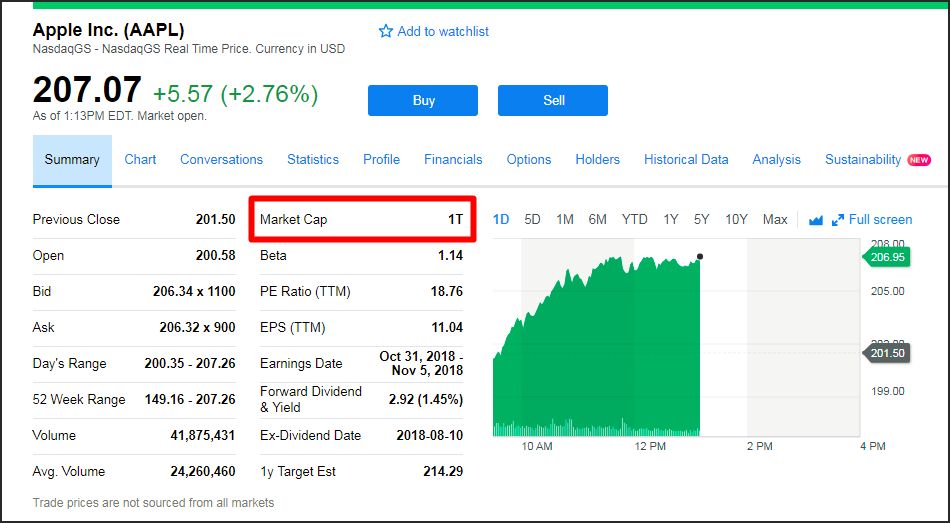
Task: Click the 52 Week Range label
Action: click(79, 399)
